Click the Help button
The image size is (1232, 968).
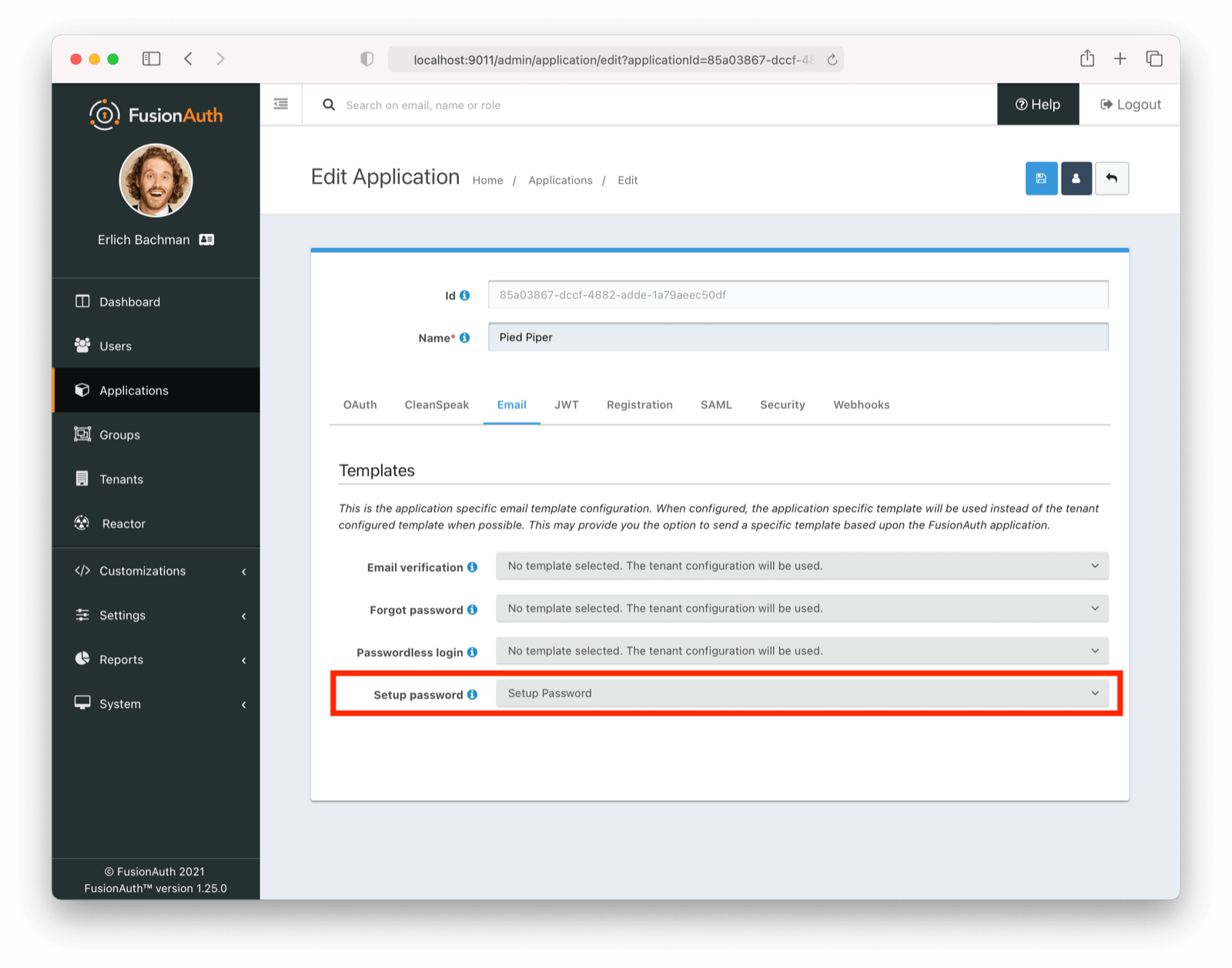pyautogui.click(x=1038, y=104)
